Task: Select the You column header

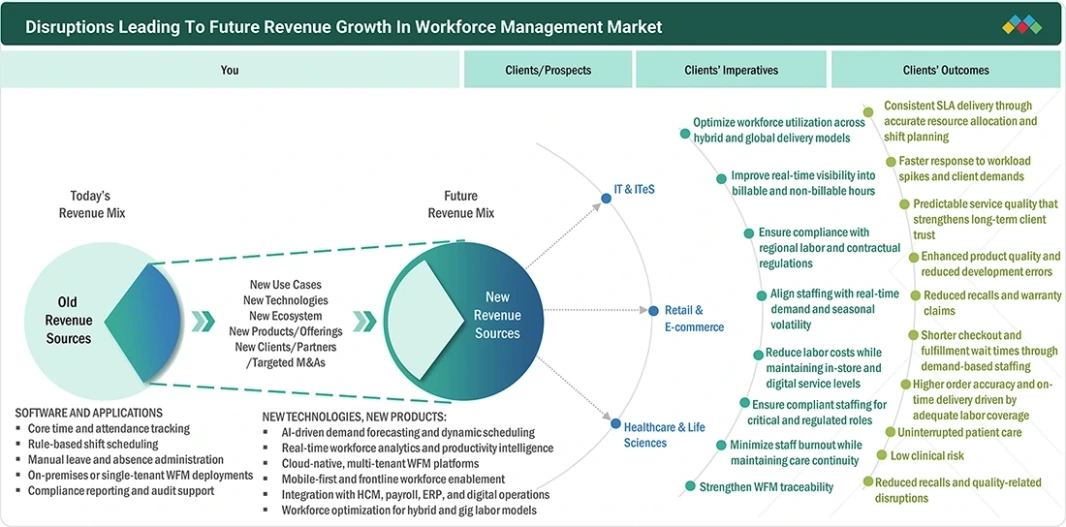Action: click(x=230, y=70)
